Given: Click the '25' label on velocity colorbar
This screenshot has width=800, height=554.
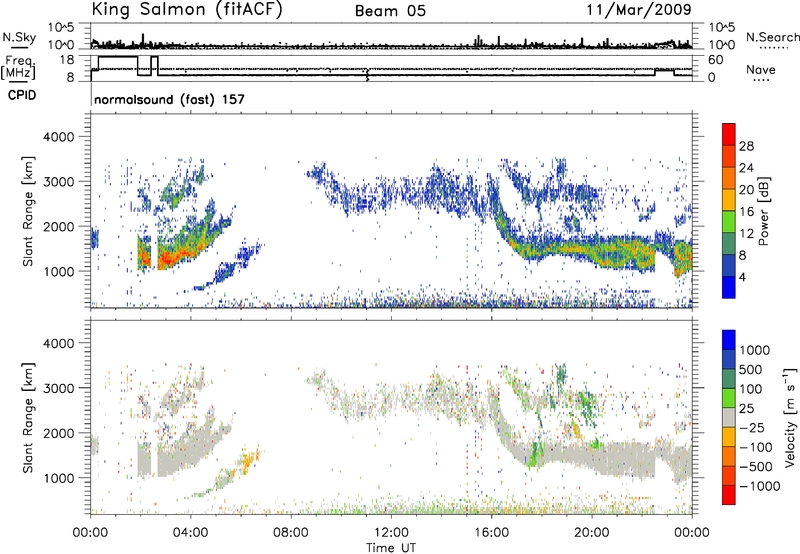Looking at the screenshot, I should tap(746, 408).
